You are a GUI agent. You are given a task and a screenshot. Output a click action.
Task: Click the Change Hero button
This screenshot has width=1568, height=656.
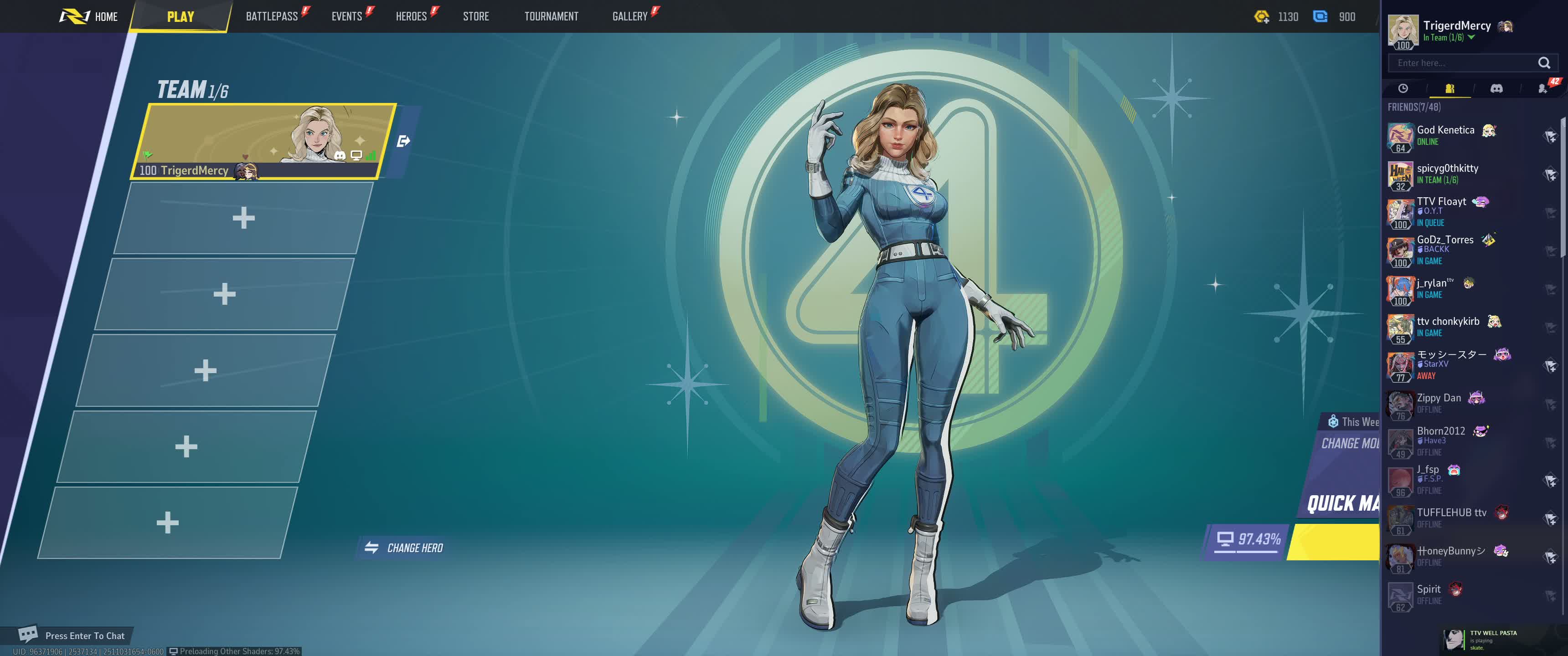404,548
